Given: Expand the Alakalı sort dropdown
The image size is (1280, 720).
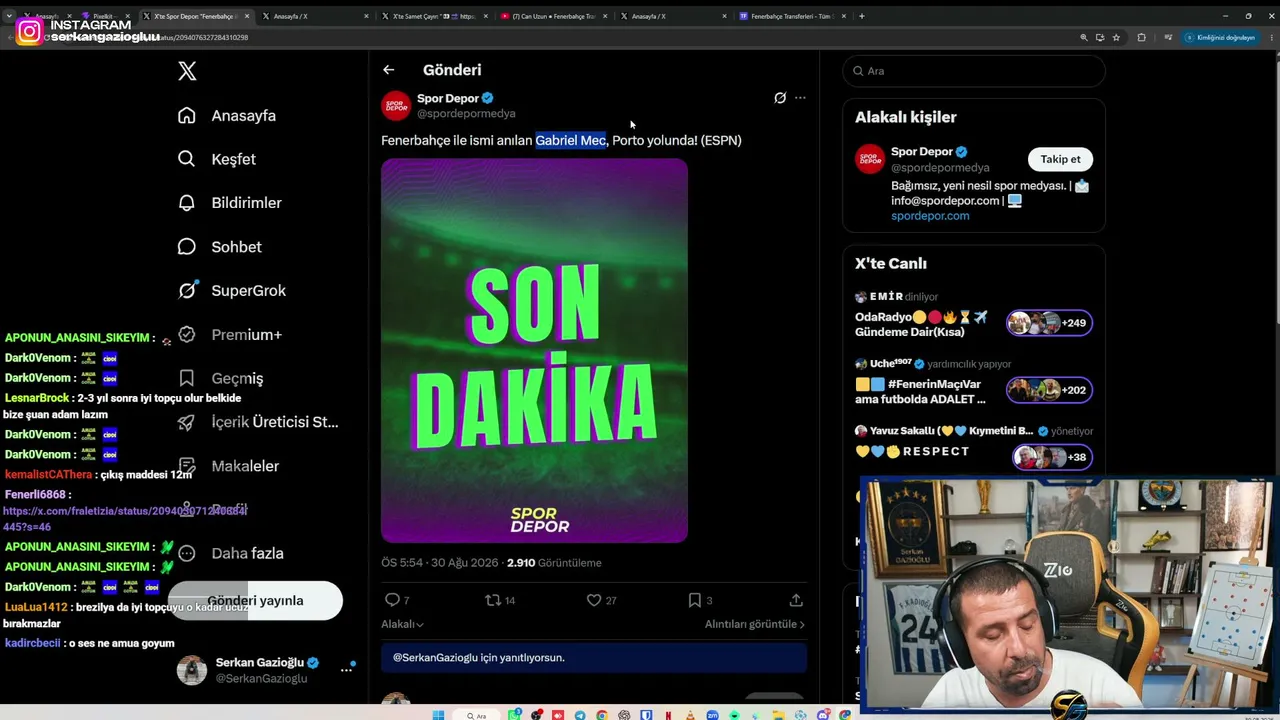Looking at the screenshot, I should click(402, 624).
